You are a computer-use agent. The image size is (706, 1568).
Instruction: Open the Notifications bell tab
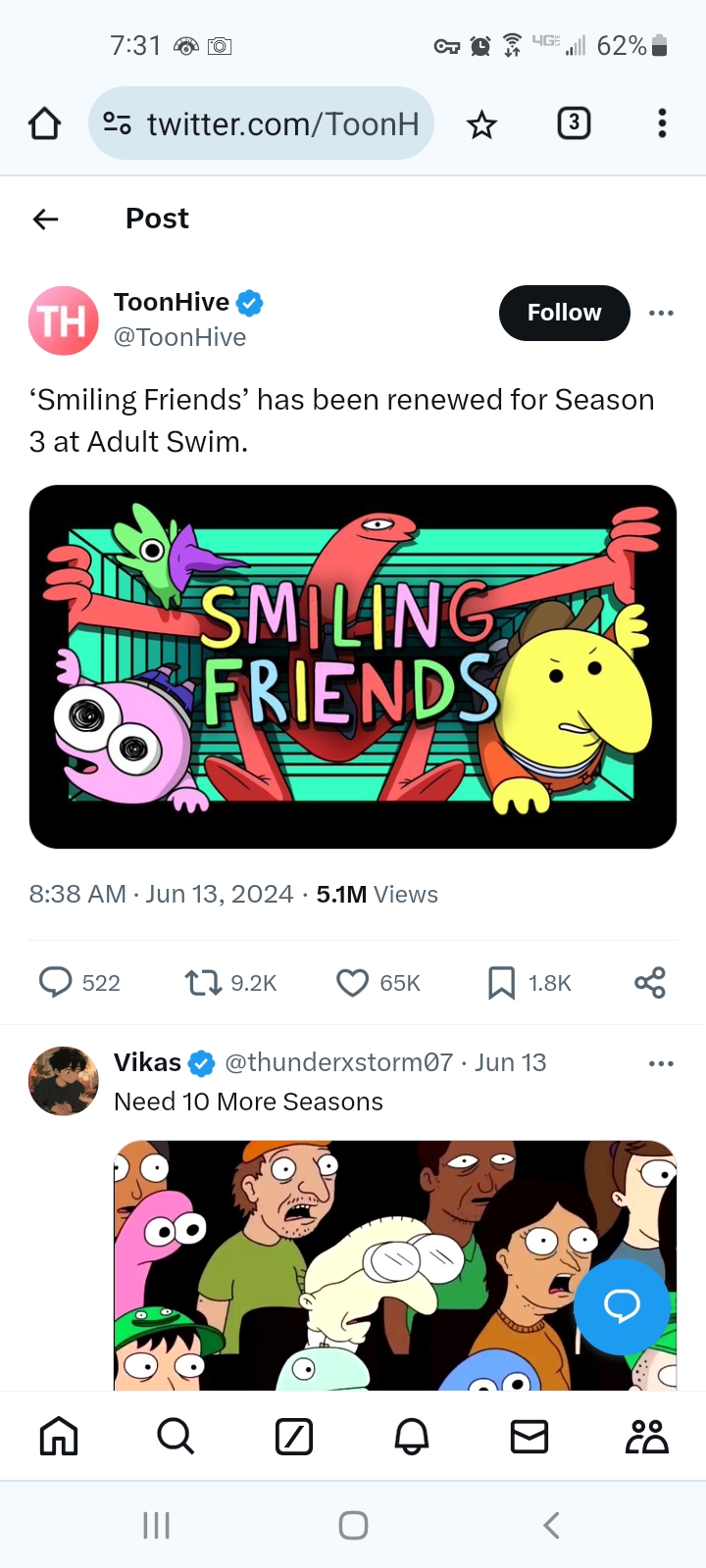point(411,1437)
